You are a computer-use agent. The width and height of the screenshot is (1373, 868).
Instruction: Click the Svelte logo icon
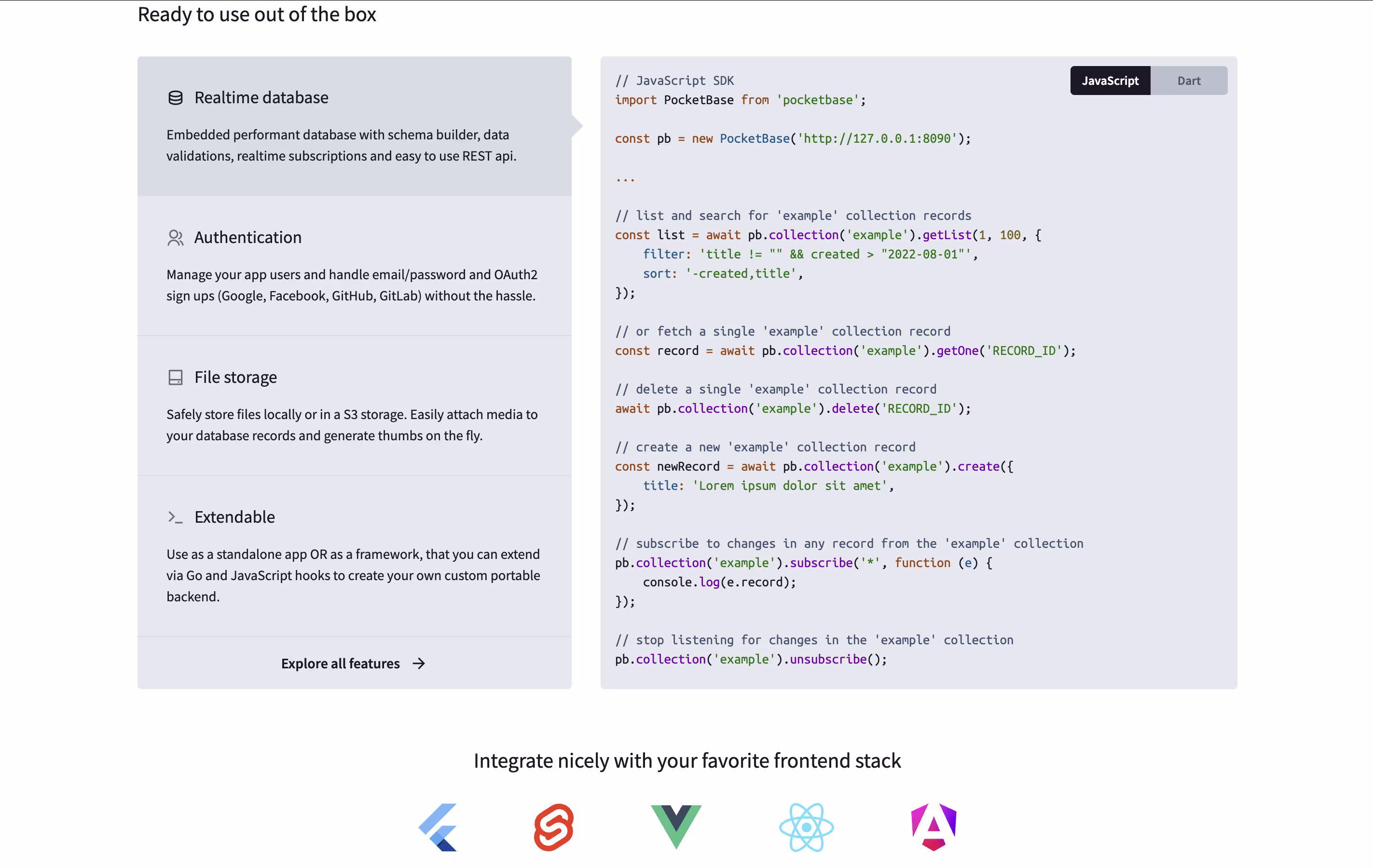click(x=554, y=827)
